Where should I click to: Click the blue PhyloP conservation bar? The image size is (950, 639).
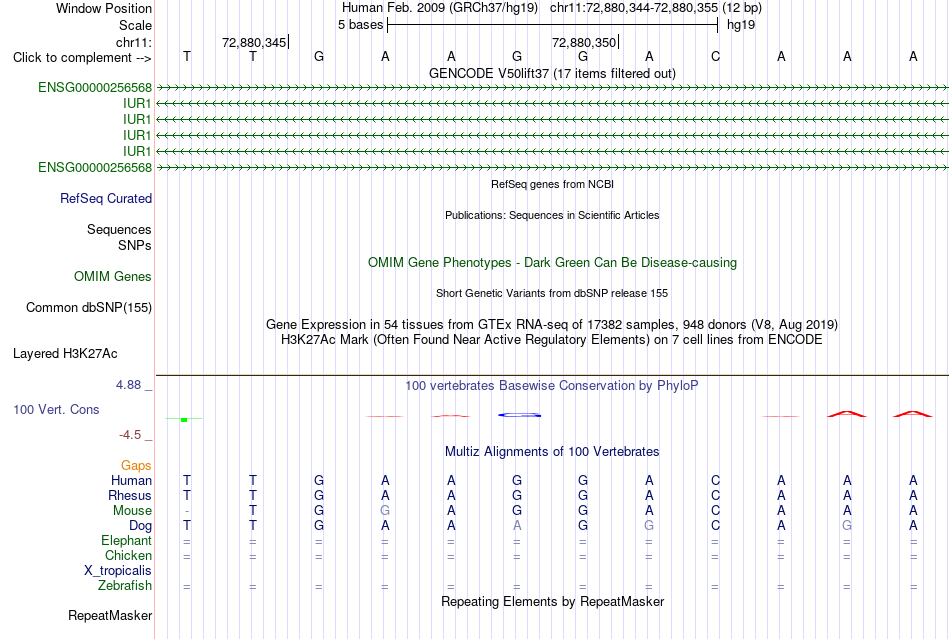520,415
